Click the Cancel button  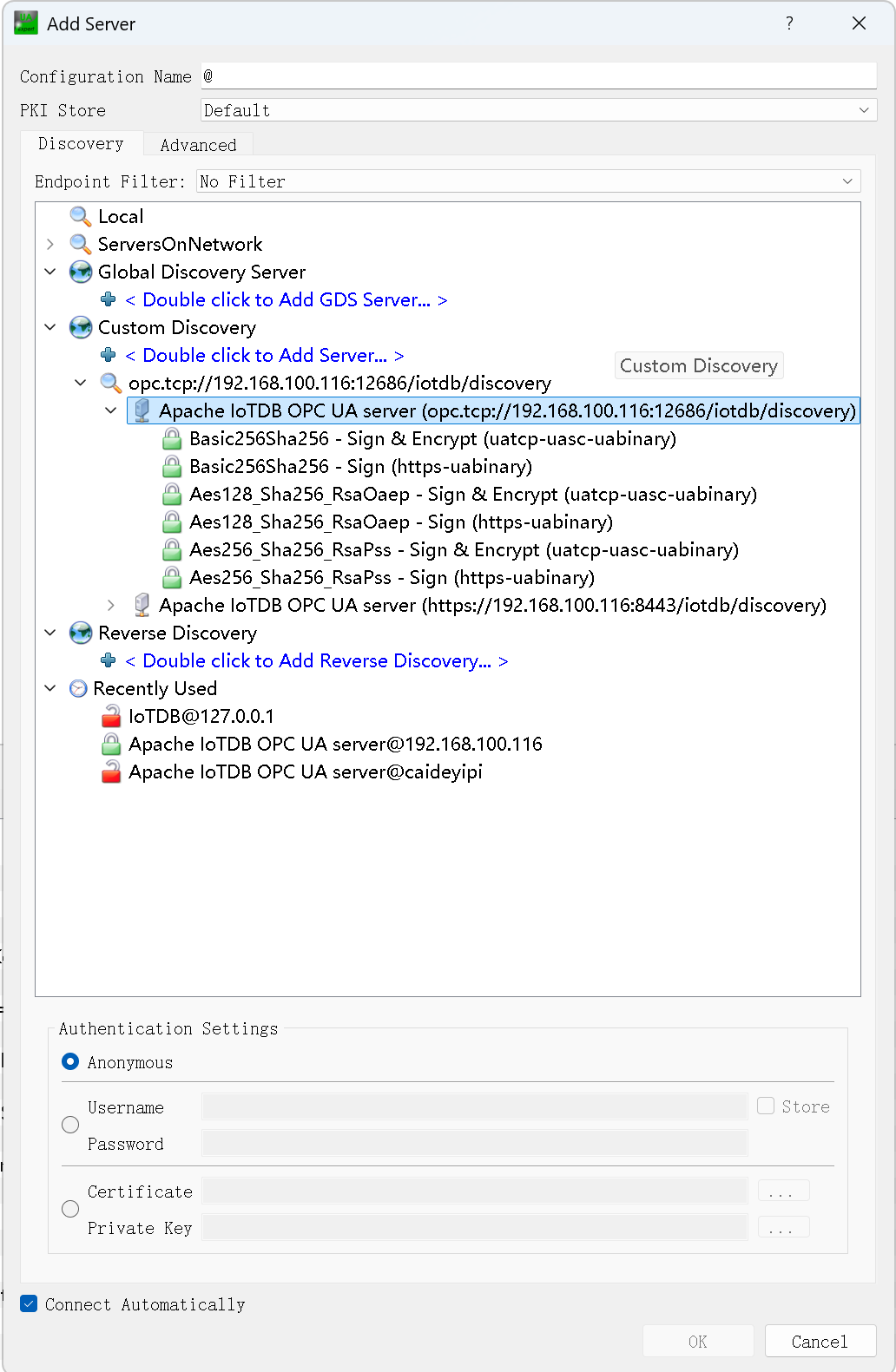[x=819, y=1341]
